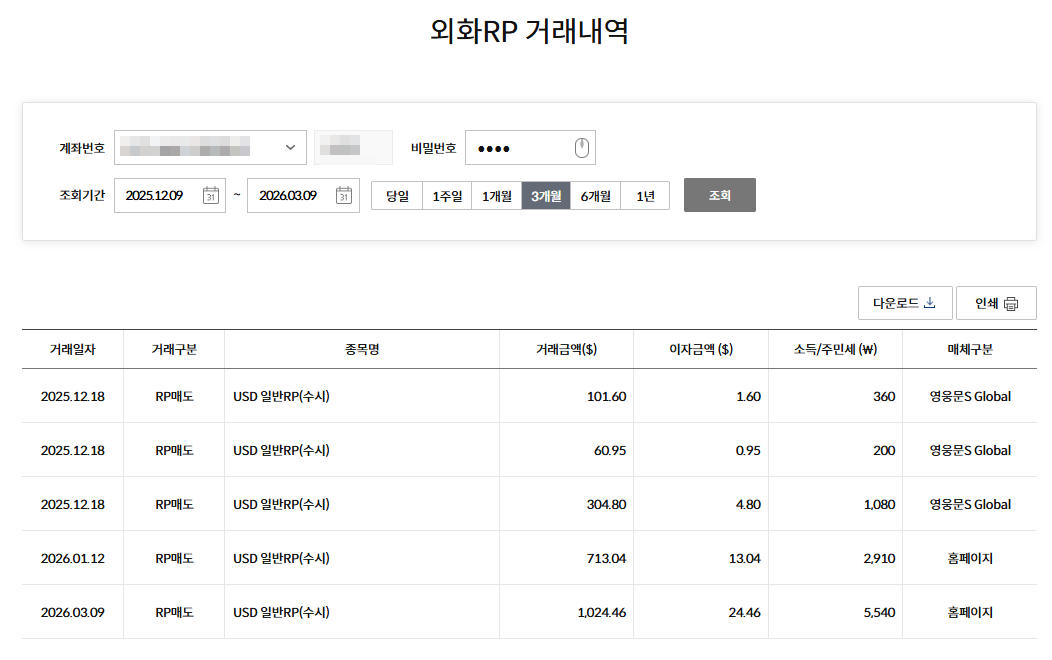Viewport: 1052px width, 660px height.
Task: Click the currently active 3개월 period button
Action: pyautogui.click(x=546, y=195)
